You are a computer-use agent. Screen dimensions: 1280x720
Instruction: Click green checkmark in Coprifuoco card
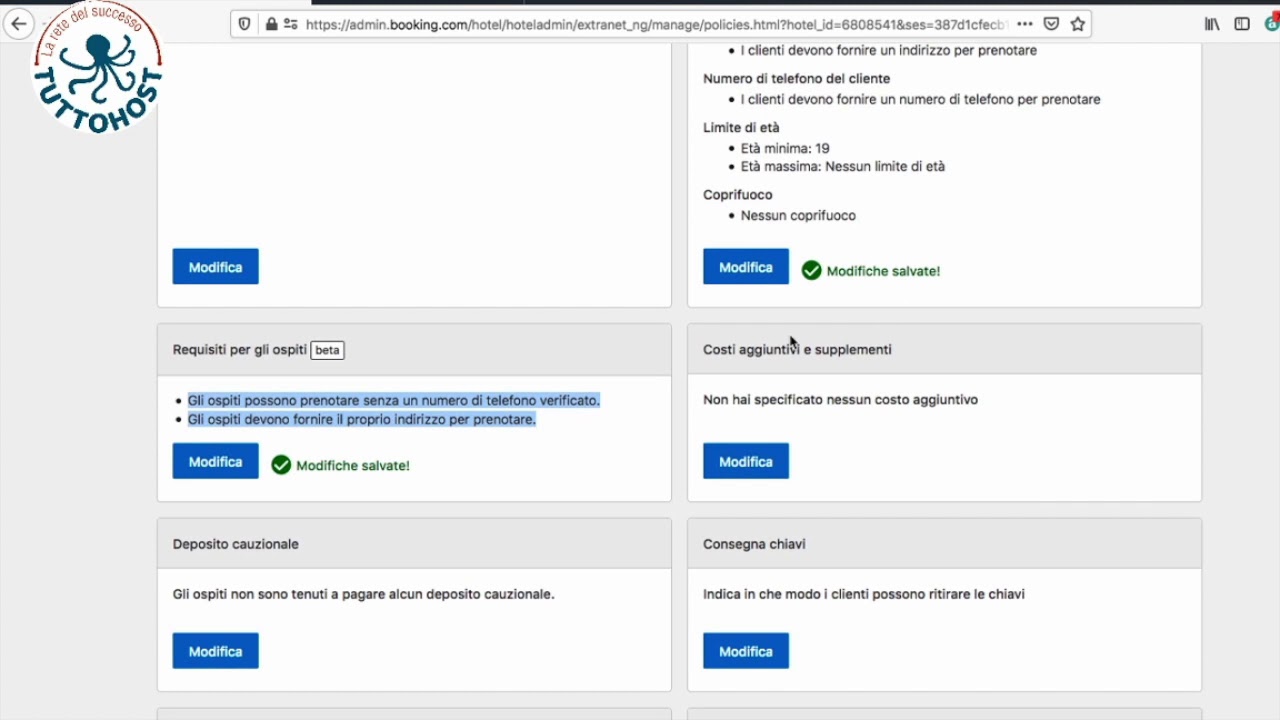tap(811, 270)
